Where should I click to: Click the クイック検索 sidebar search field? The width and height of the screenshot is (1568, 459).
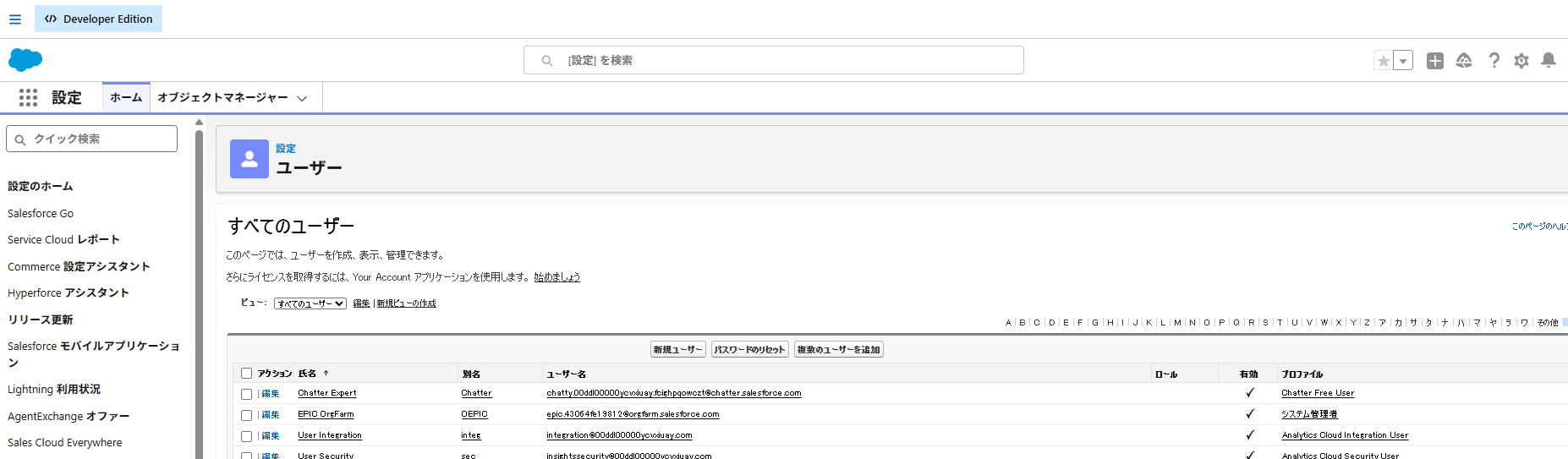click(91, 139)
